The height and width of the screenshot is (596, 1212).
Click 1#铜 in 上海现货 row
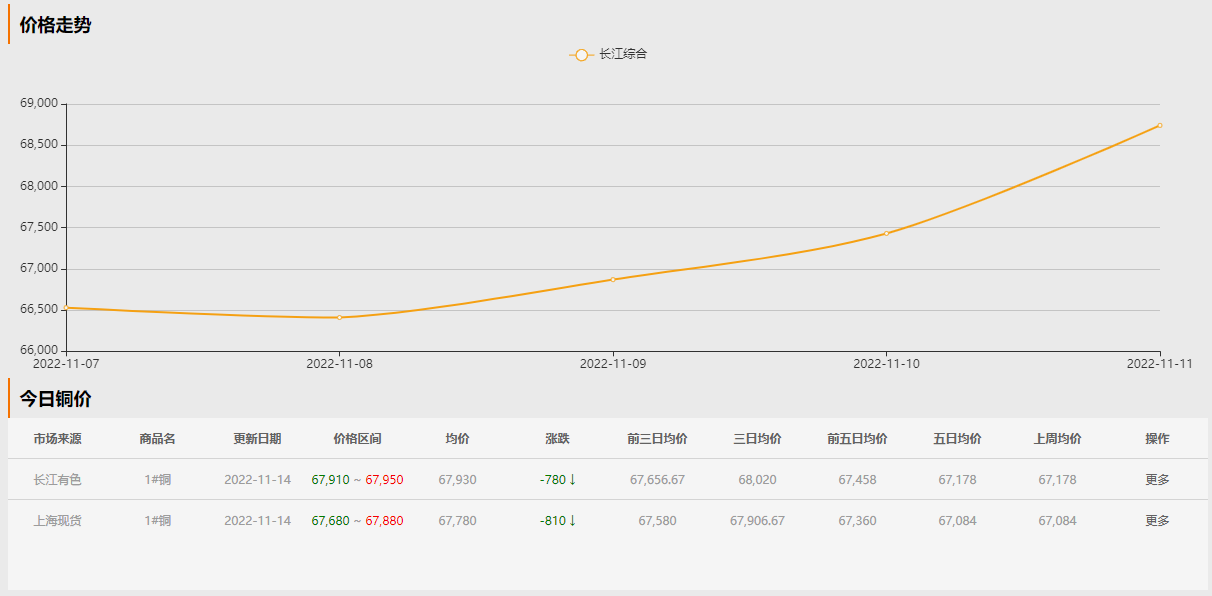click(157, 521)
